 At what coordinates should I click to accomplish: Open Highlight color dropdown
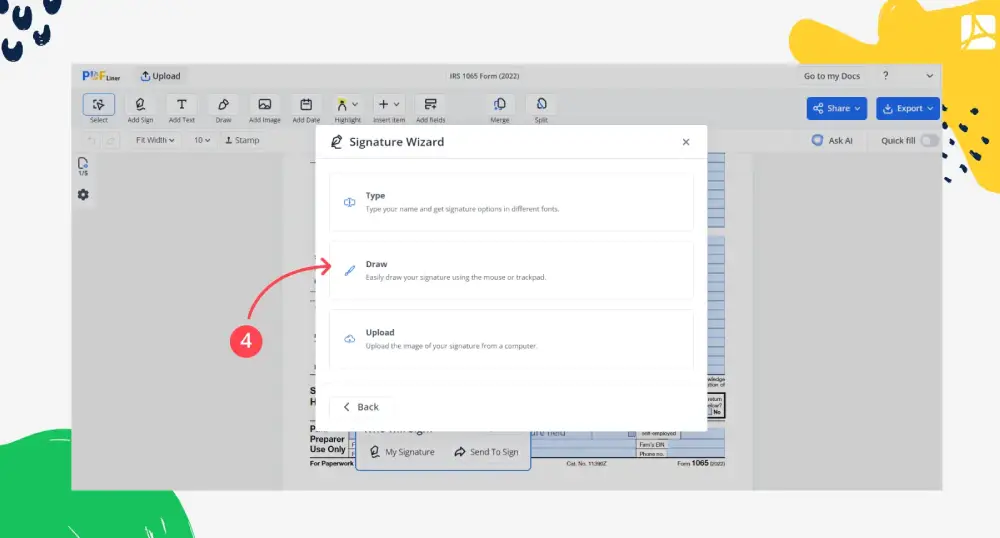(x=355, y=104)
